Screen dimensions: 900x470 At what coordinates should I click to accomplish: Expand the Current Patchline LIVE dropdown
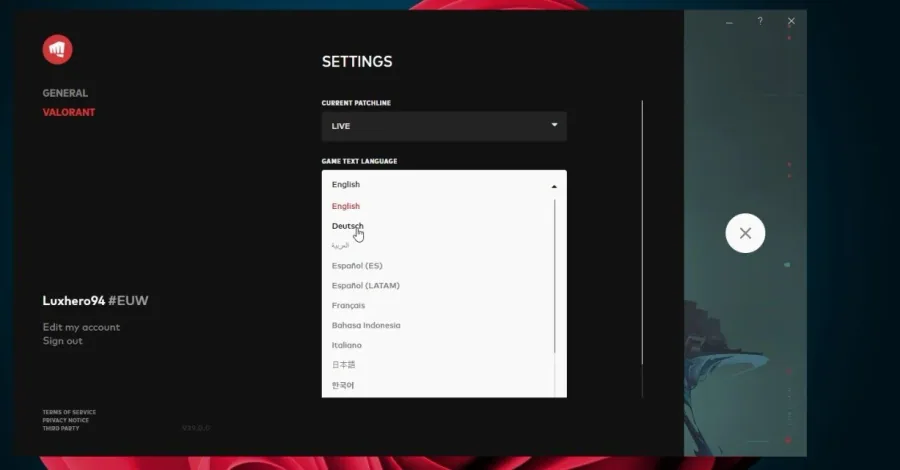click(444, 126)
